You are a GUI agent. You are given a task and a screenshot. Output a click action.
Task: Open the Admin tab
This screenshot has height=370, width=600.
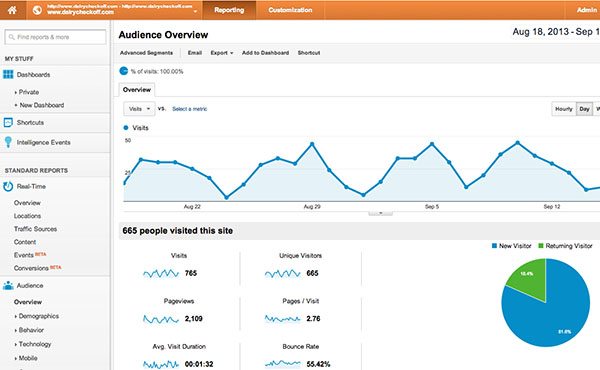(x=587, y=10)
